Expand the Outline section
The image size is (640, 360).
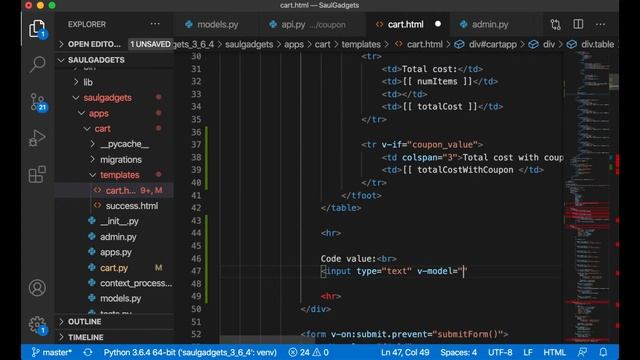coord(84,322)
